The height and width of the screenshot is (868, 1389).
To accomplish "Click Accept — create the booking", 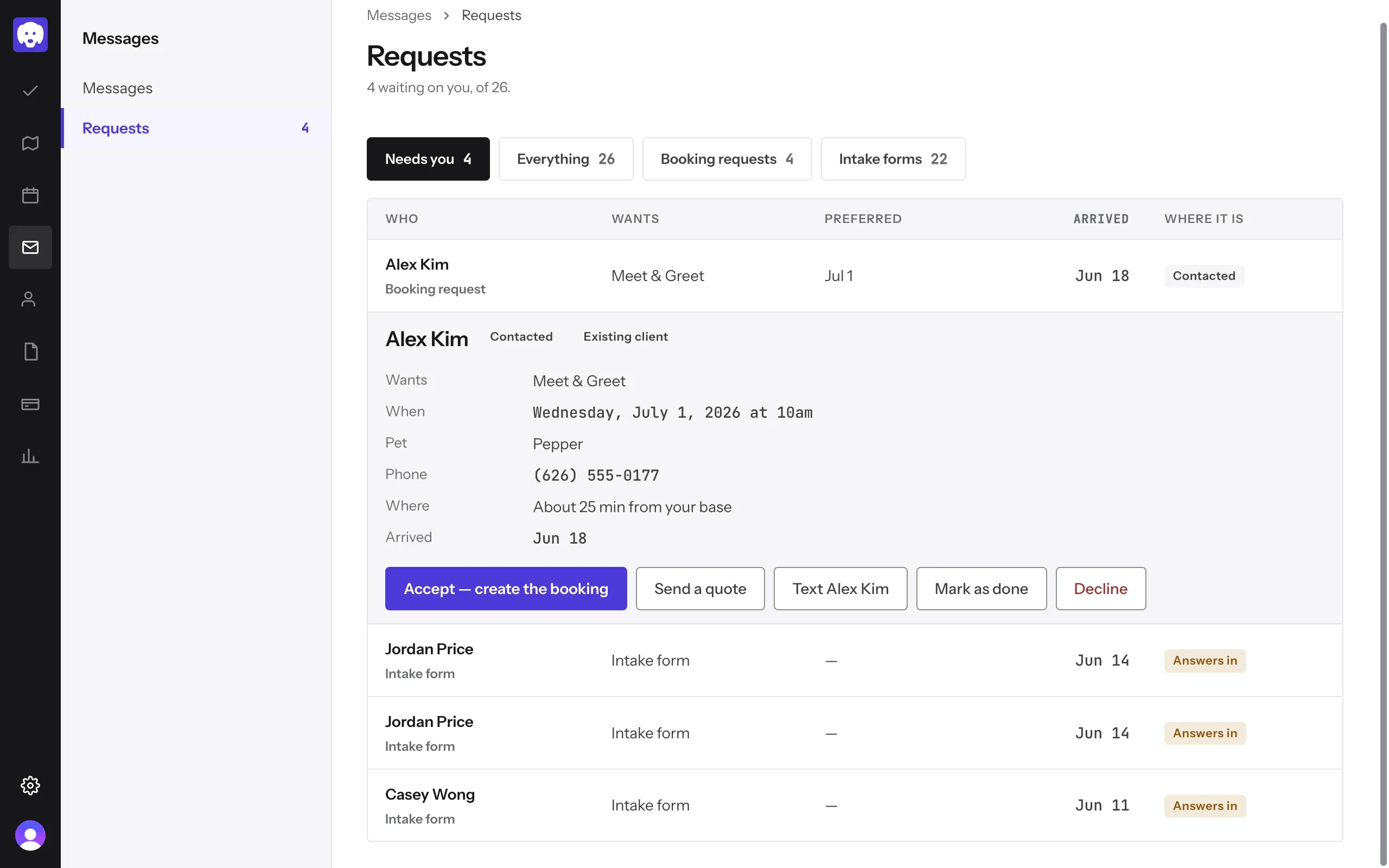I will (x=506, y=589).
